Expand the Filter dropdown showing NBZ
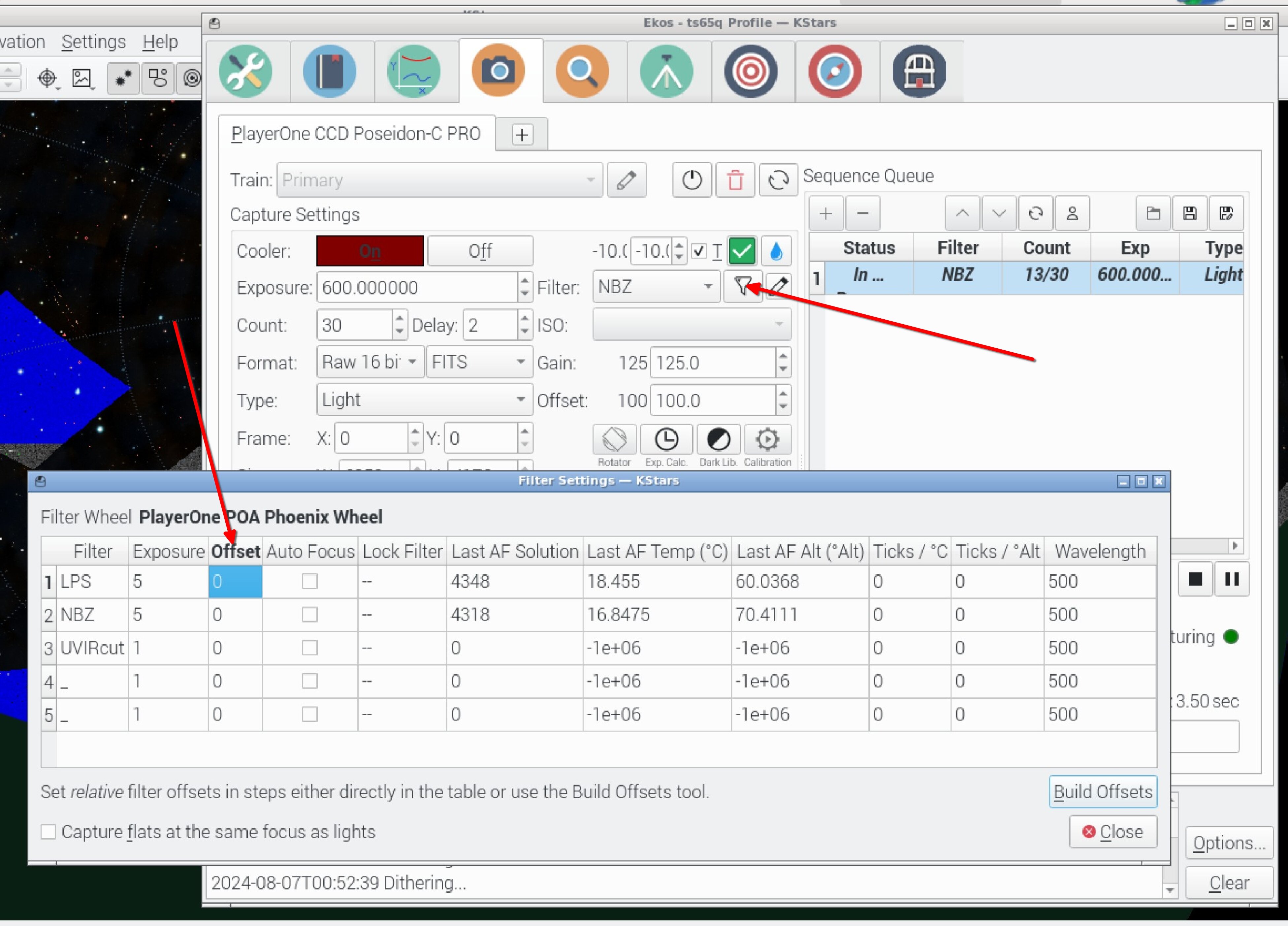 click(x=656, y=287)
